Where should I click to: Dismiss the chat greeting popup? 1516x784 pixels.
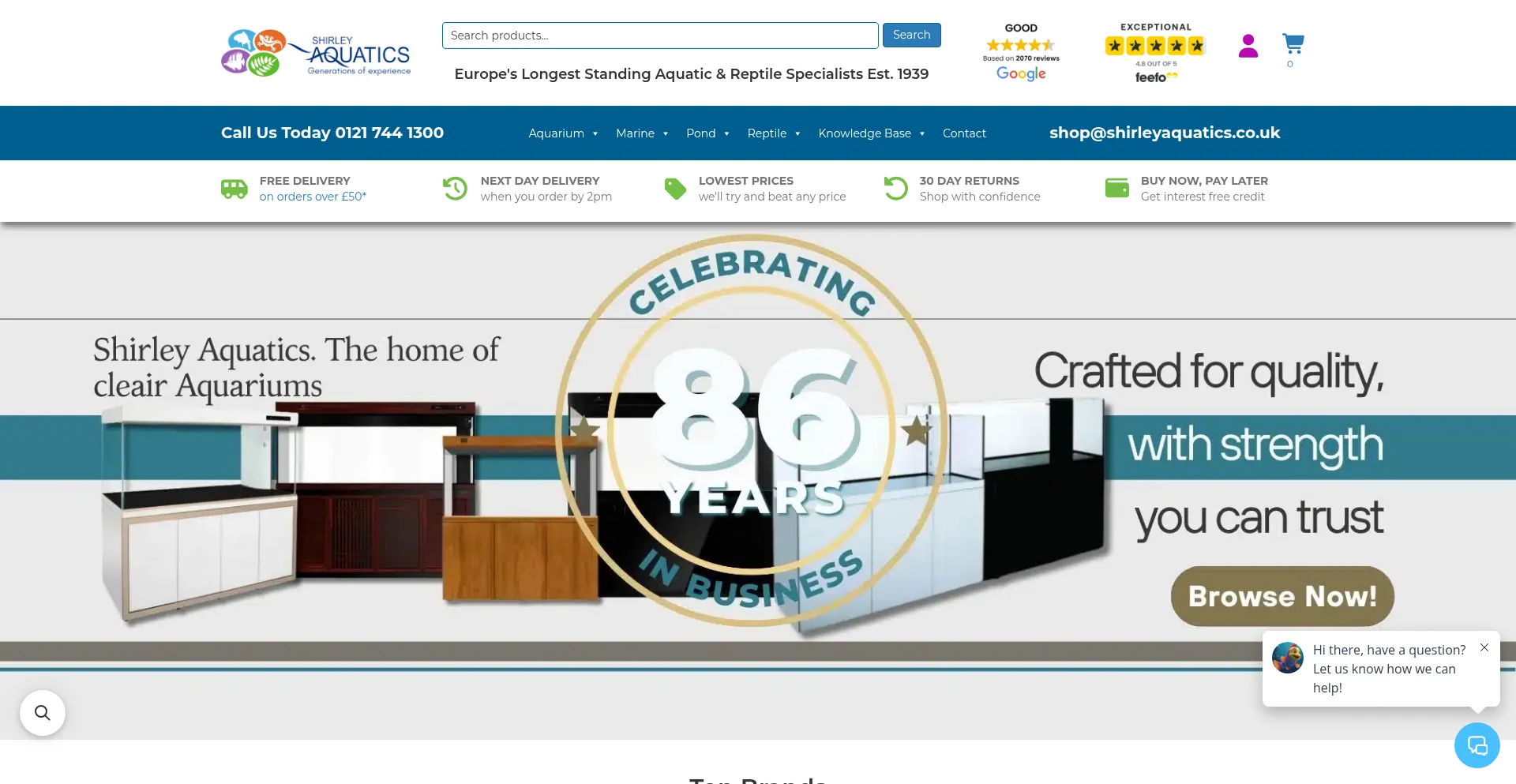(1484, 647)
